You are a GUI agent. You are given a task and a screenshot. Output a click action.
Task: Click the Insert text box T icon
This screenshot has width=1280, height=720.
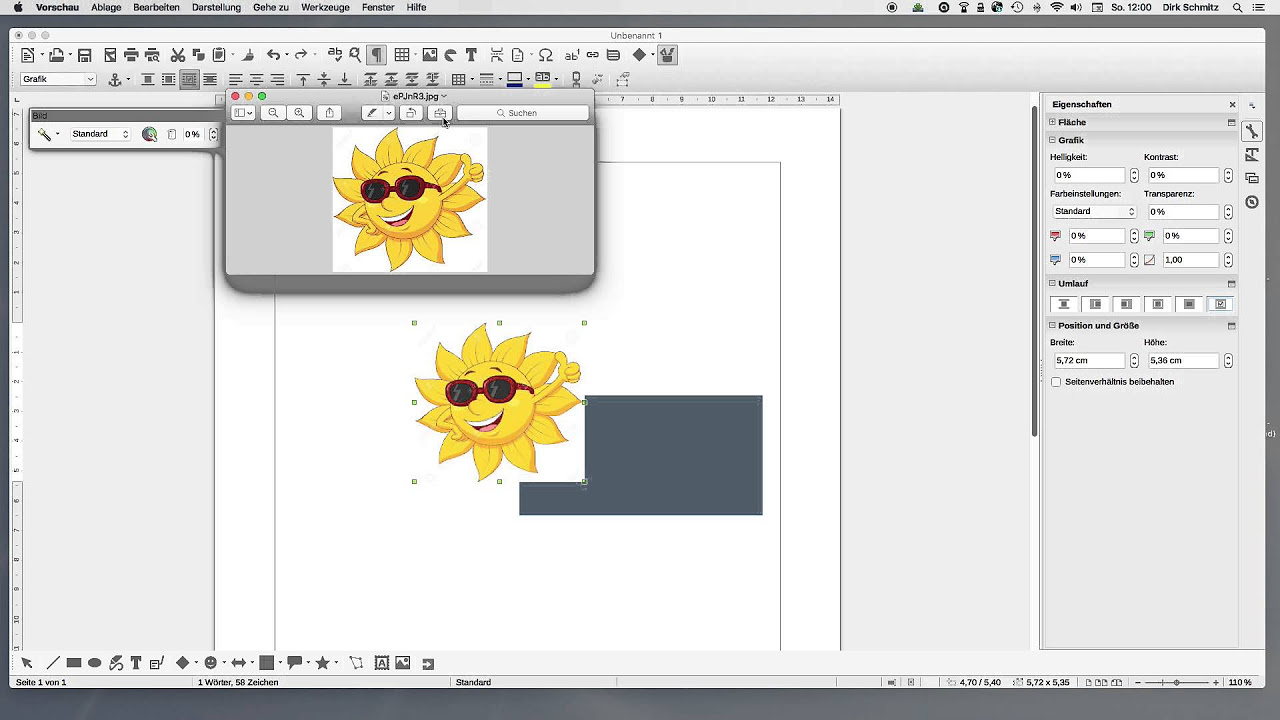tap(471, 55)
